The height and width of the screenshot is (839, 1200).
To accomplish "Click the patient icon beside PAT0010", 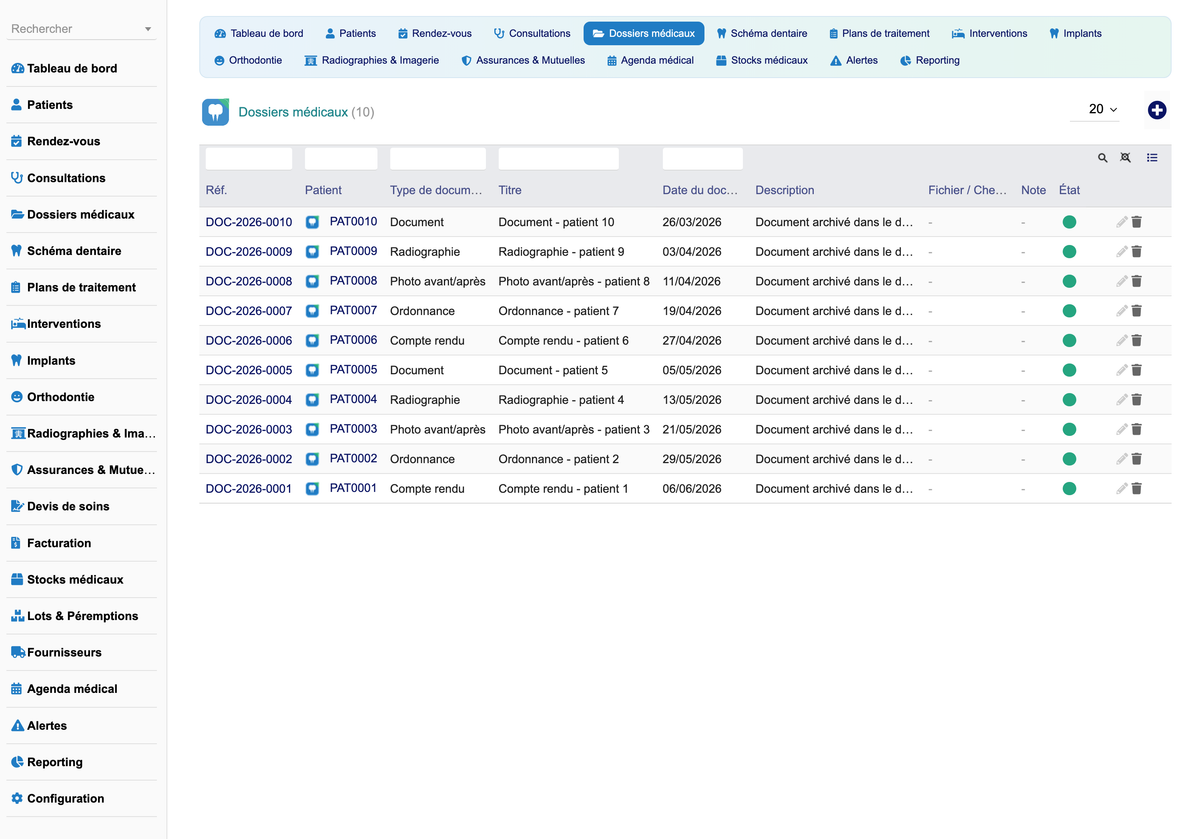I will pyautogui.click(x=312, y=222).
